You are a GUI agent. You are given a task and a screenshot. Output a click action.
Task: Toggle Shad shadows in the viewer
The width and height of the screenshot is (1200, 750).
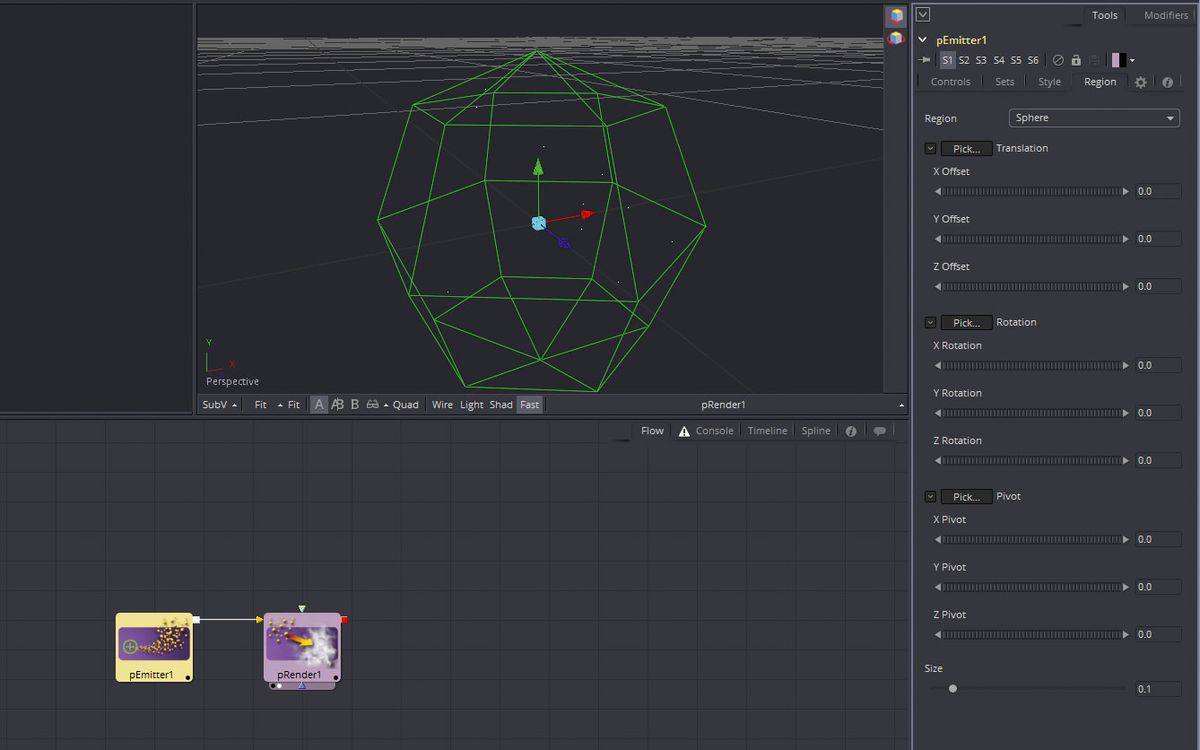pos(500,404)
